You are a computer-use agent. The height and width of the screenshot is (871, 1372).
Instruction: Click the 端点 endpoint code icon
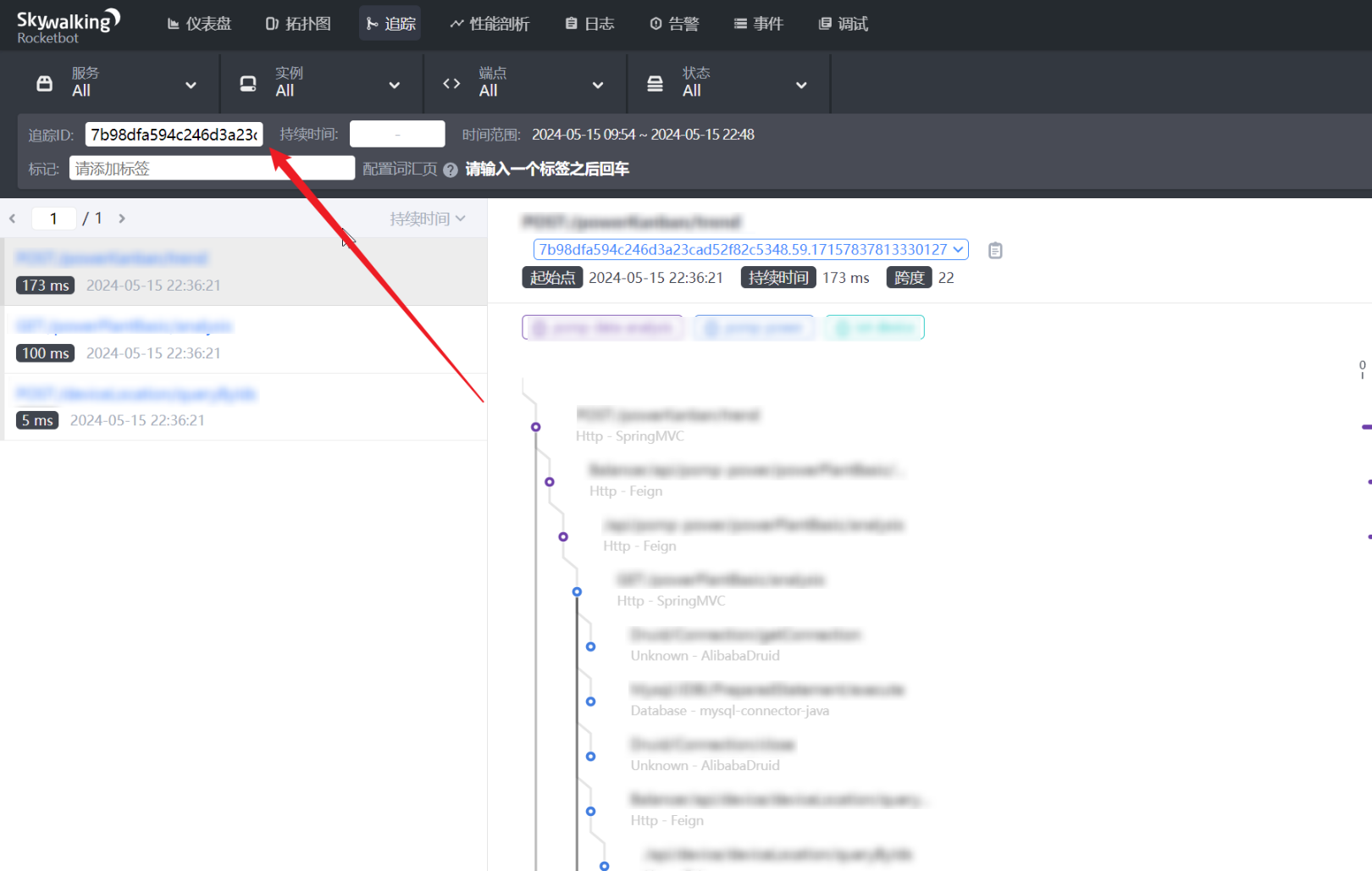pyautogui.click(x=451, y=83)
